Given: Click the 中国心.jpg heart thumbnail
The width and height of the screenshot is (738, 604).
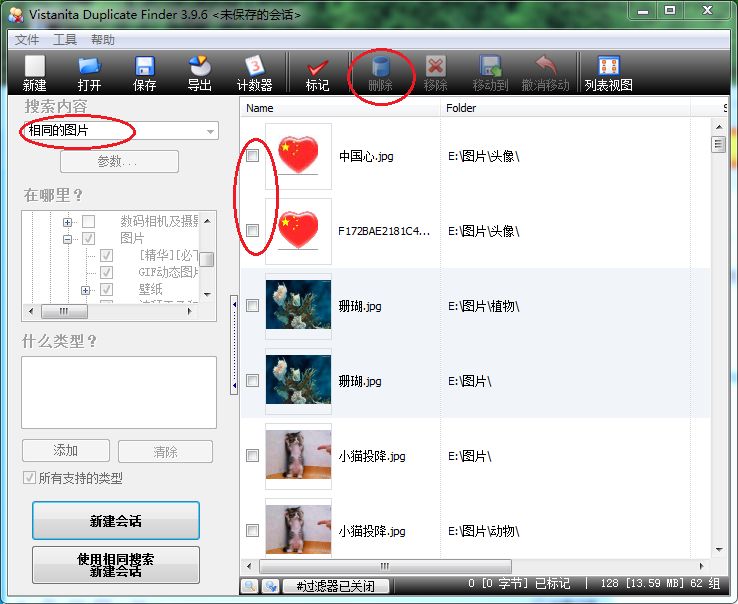Looking at the screenshot, I should click(x=298, y=156).
